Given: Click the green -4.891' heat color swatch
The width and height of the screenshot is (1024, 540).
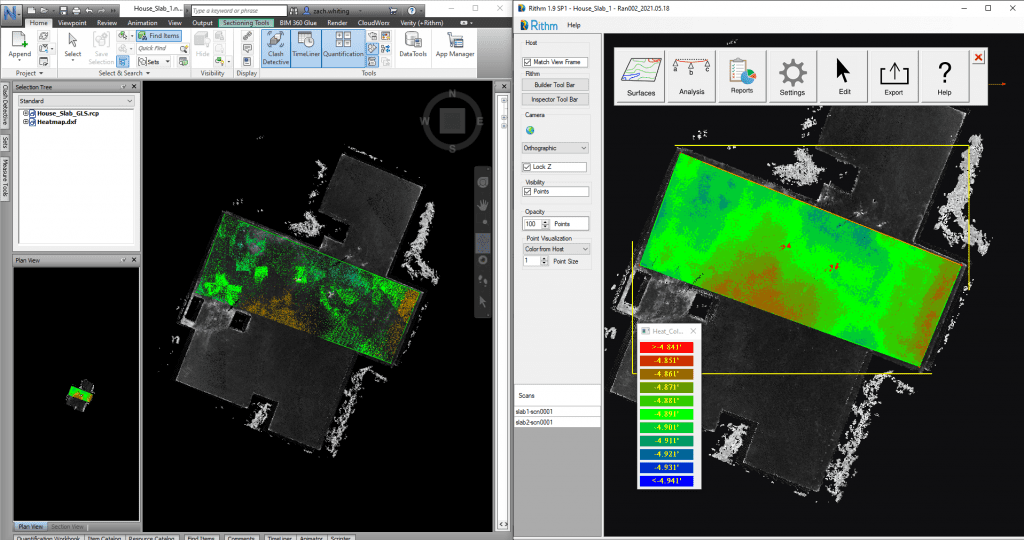Looking at the screenshot, I should point(666,414).
